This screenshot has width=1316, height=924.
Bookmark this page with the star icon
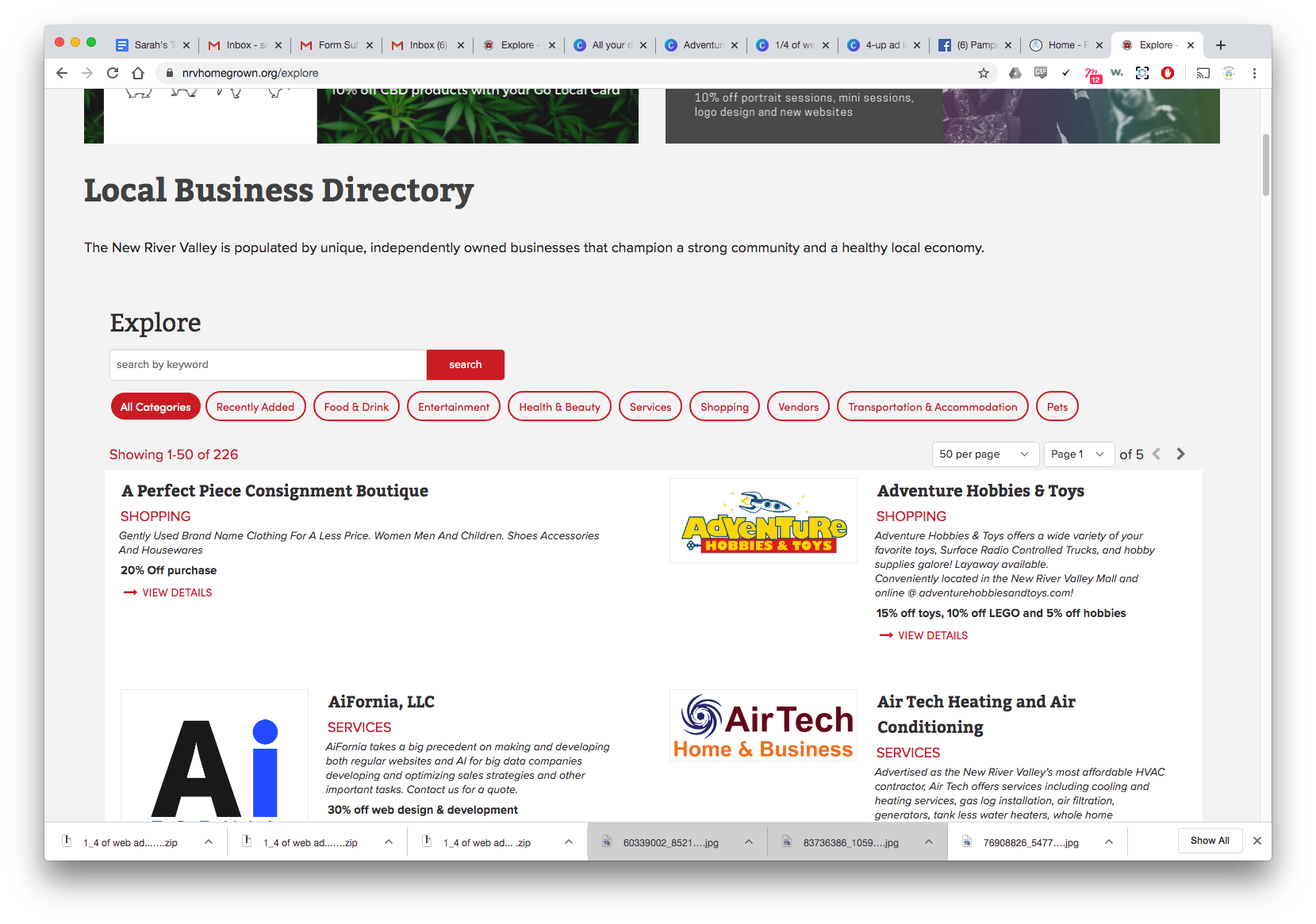(x=984, y=73)
